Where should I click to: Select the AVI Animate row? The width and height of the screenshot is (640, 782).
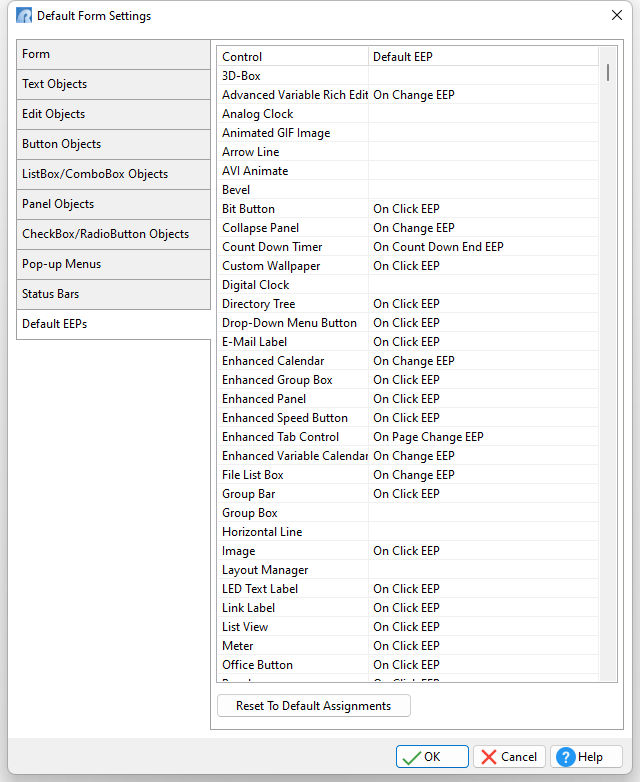pos(408,171)
